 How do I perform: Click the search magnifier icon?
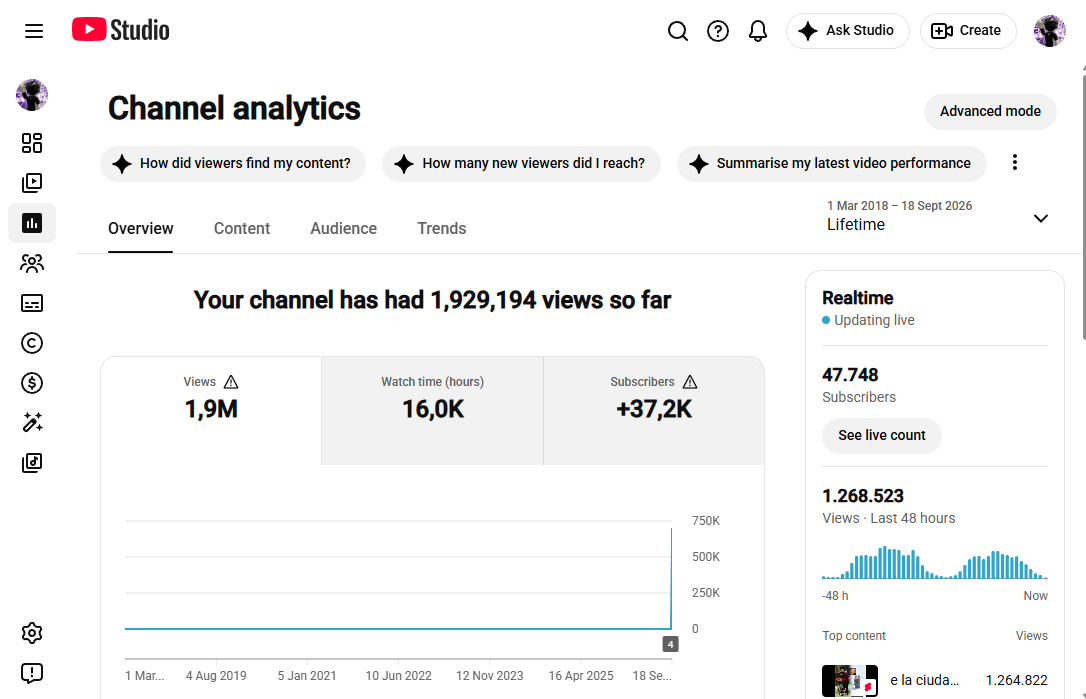677,30
